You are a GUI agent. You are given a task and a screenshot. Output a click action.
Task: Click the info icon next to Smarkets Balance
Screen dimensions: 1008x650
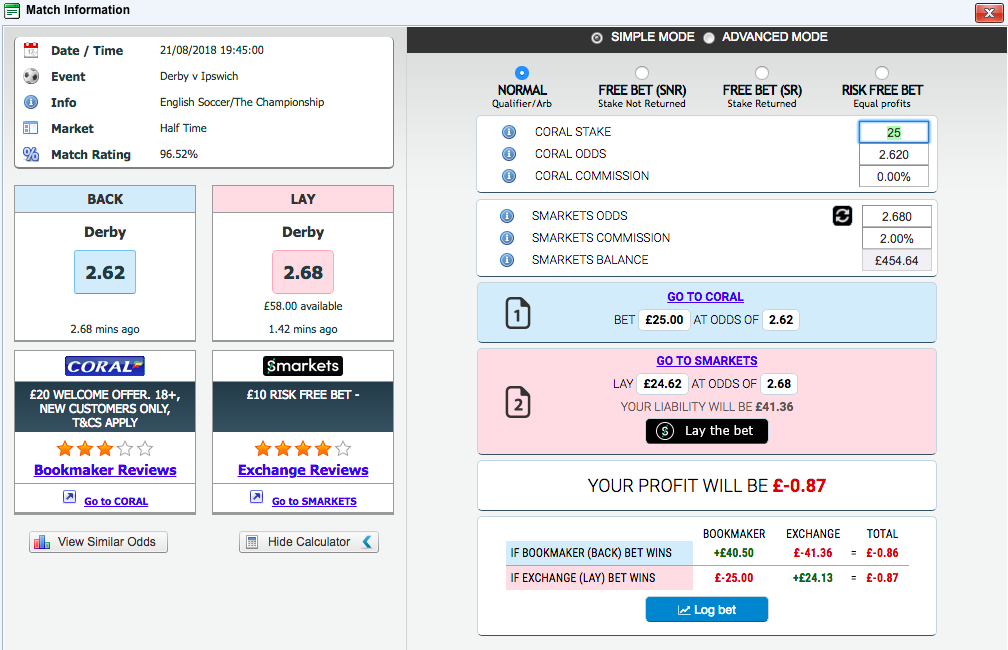click(x=507, y=260)
